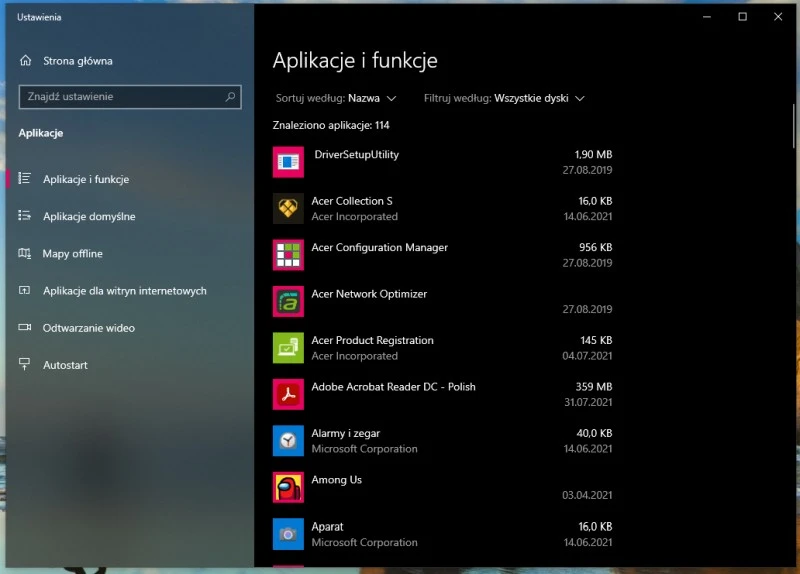Click the Znajdź ustawienie search field
Viewport: 800px width, 574px height.
pos(120,97)
